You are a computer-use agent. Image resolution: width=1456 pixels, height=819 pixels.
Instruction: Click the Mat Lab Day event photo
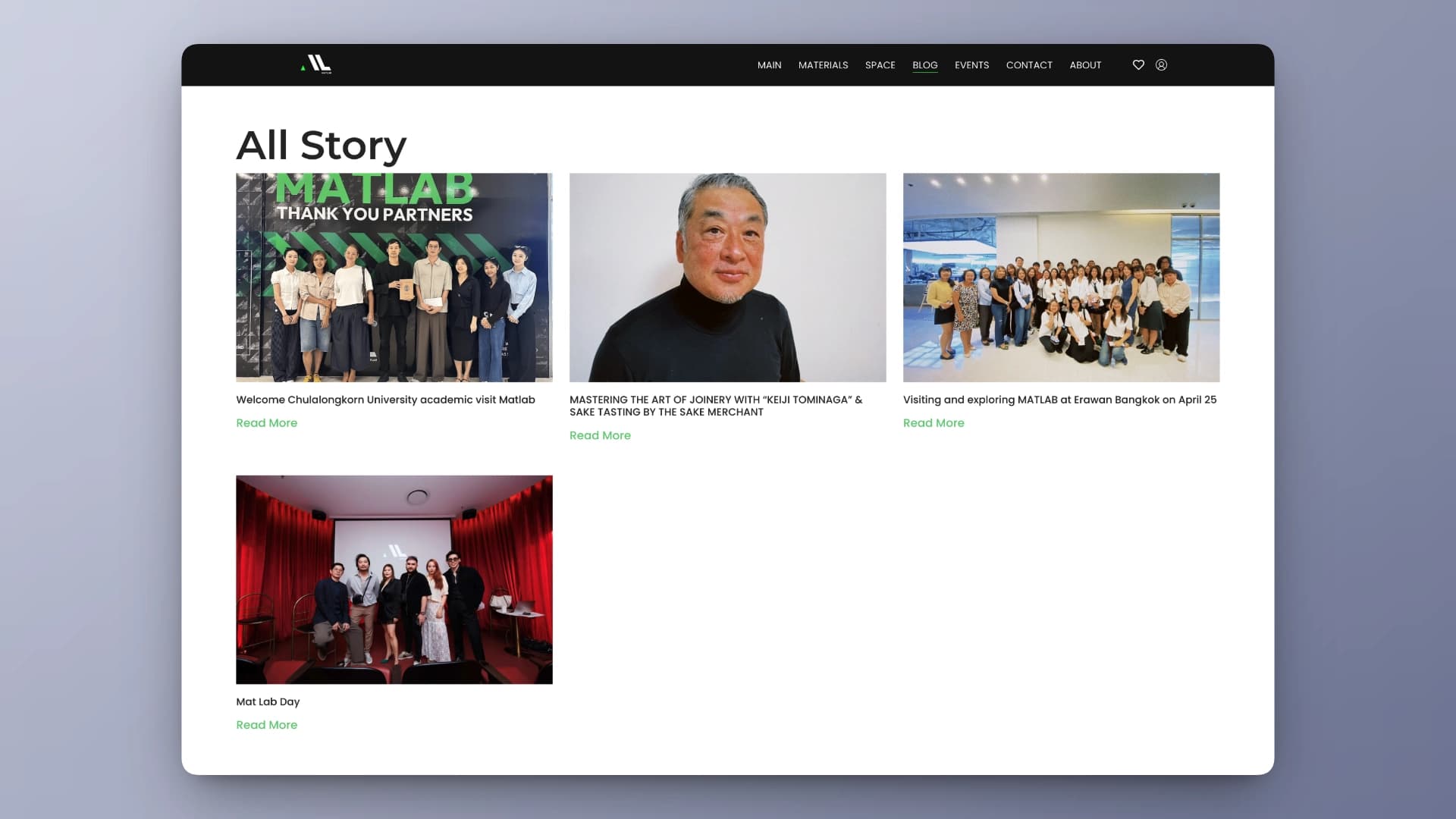click(394, 579)
